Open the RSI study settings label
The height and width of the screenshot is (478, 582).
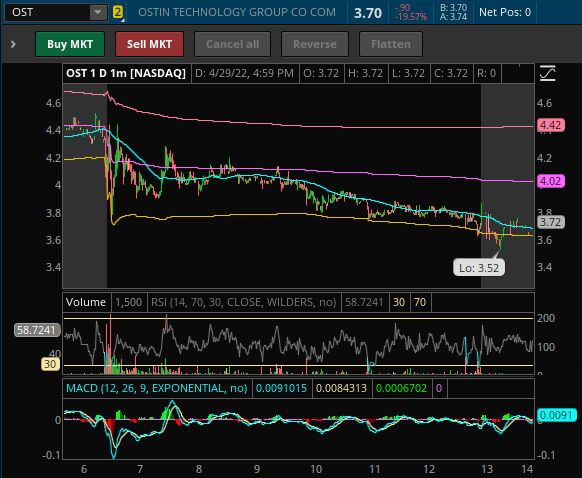click(243, 302)
